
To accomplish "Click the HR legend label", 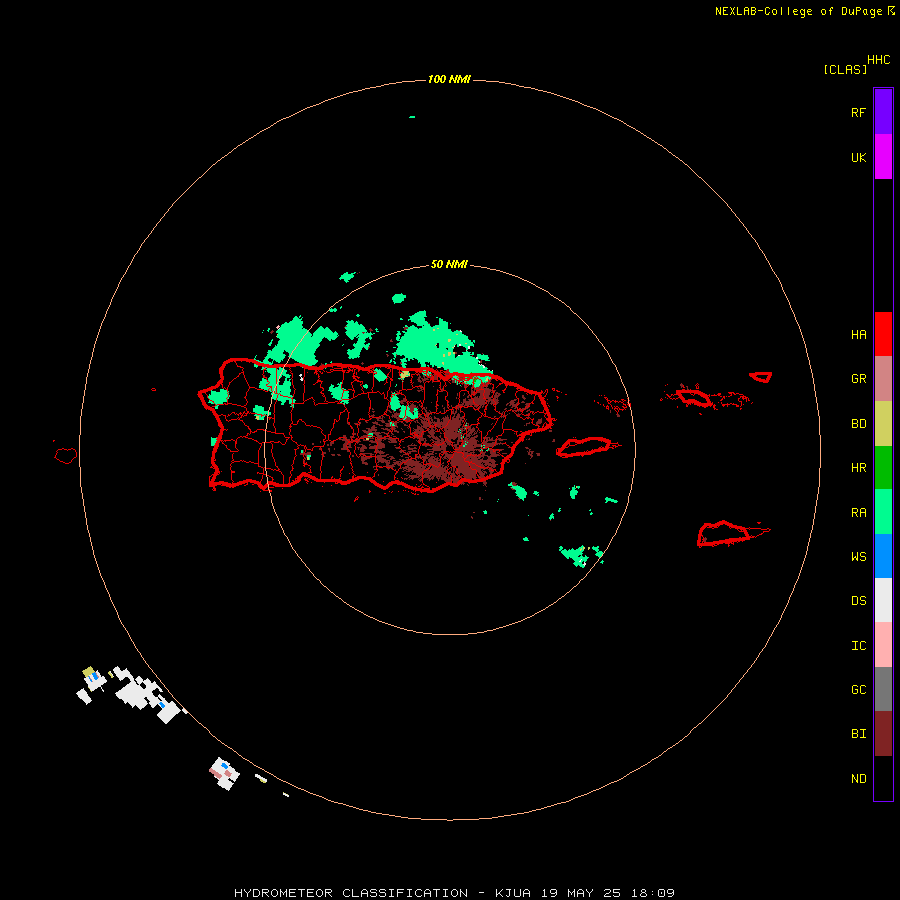I will click(x=858, y=468).
